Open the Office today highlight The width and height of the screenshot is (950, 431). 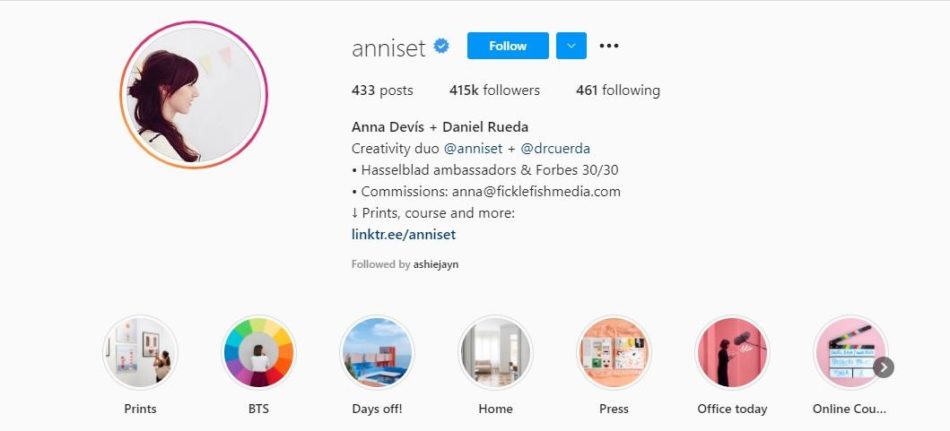[732, 353]
